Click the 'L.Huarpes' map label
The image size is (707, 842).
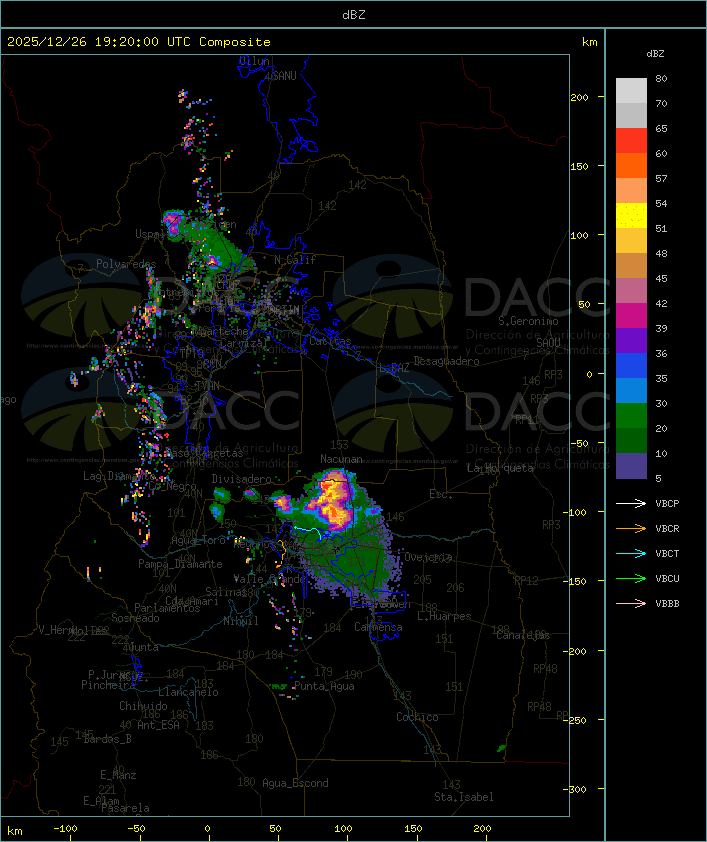coord(444,616)
